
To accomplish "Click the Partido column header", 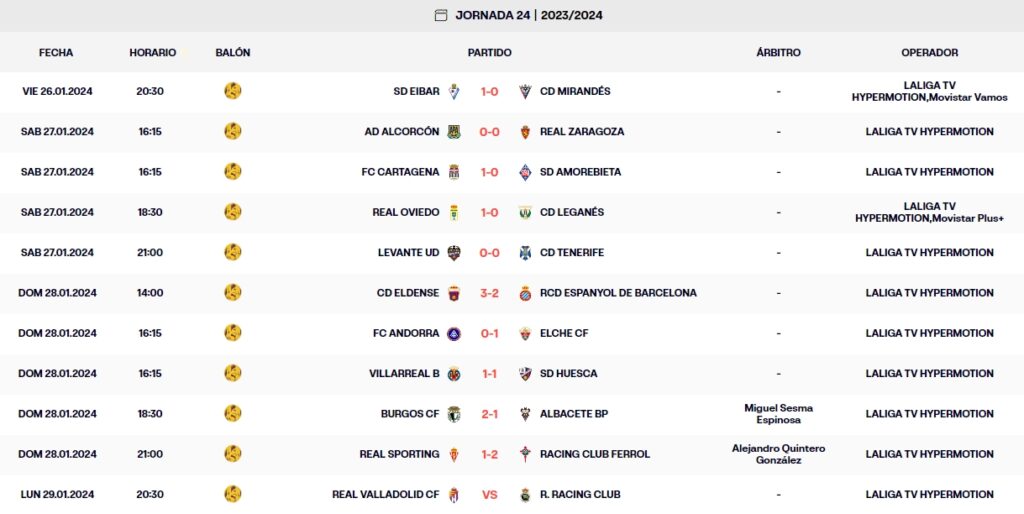I will (489, 52).
